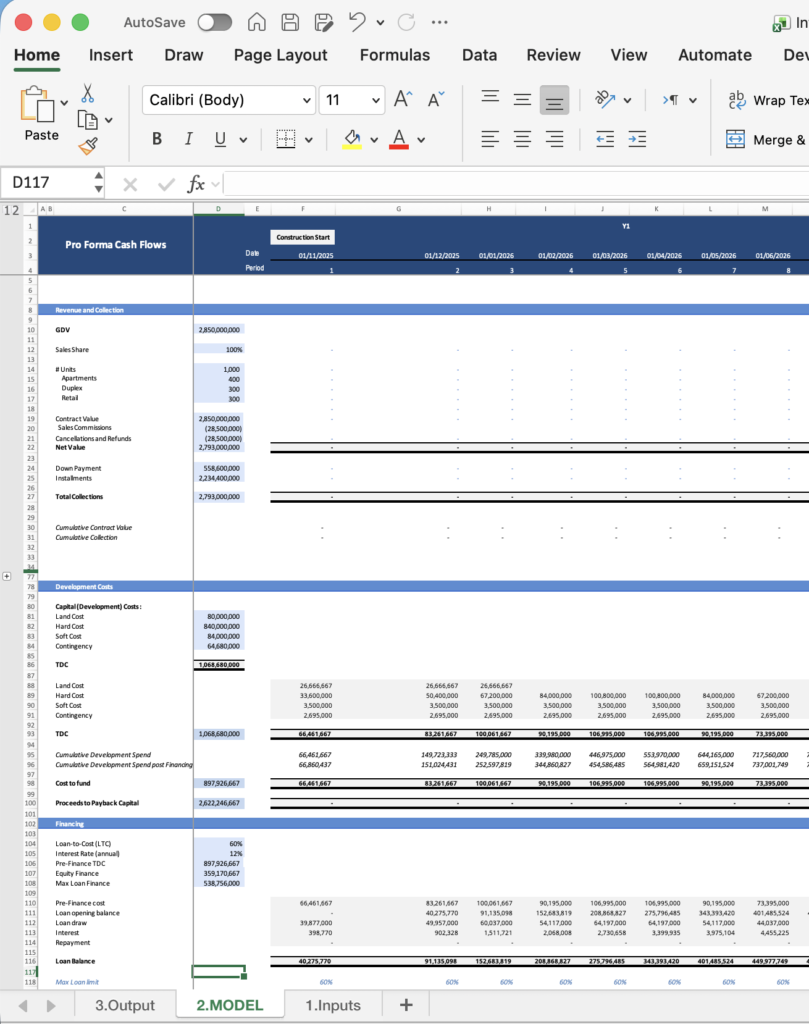Open the Borders dropdown arrow
This screenshot has height=1024, width=809.
point(309,140)
